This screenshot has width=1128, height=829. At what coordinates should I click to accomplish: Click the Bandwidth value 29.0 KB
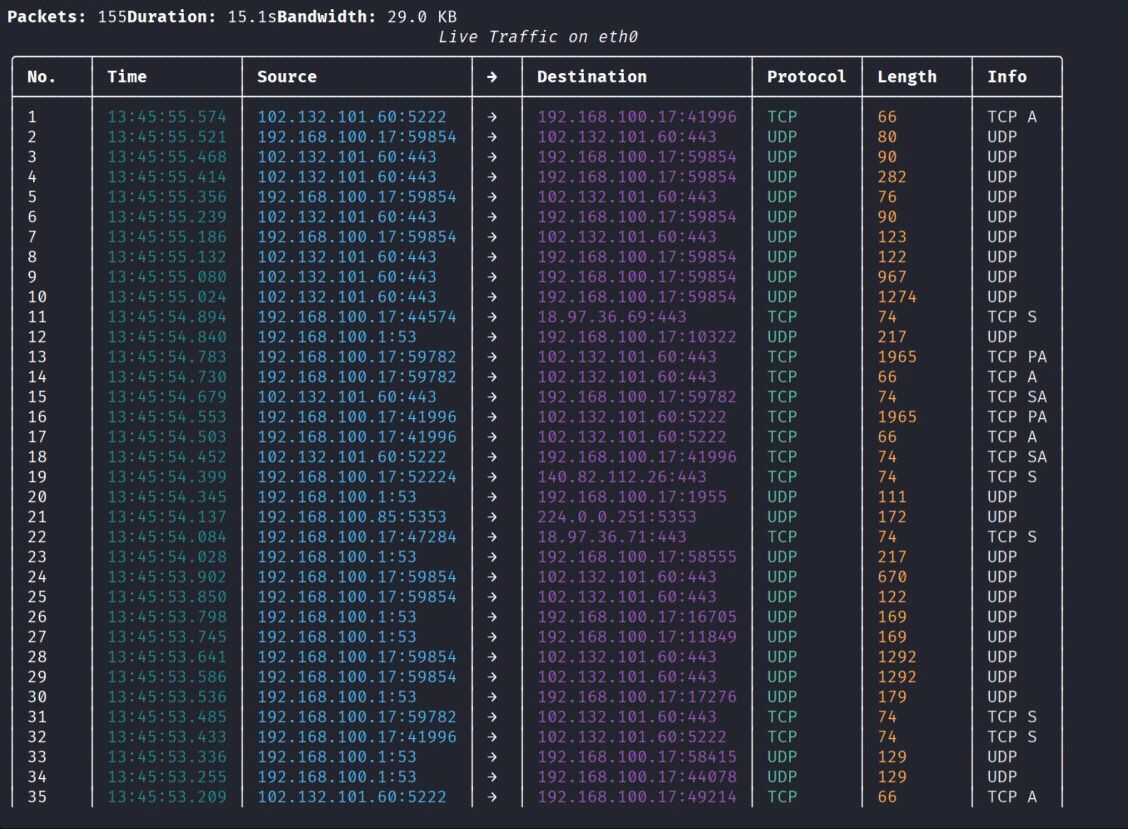coord(422,17)
